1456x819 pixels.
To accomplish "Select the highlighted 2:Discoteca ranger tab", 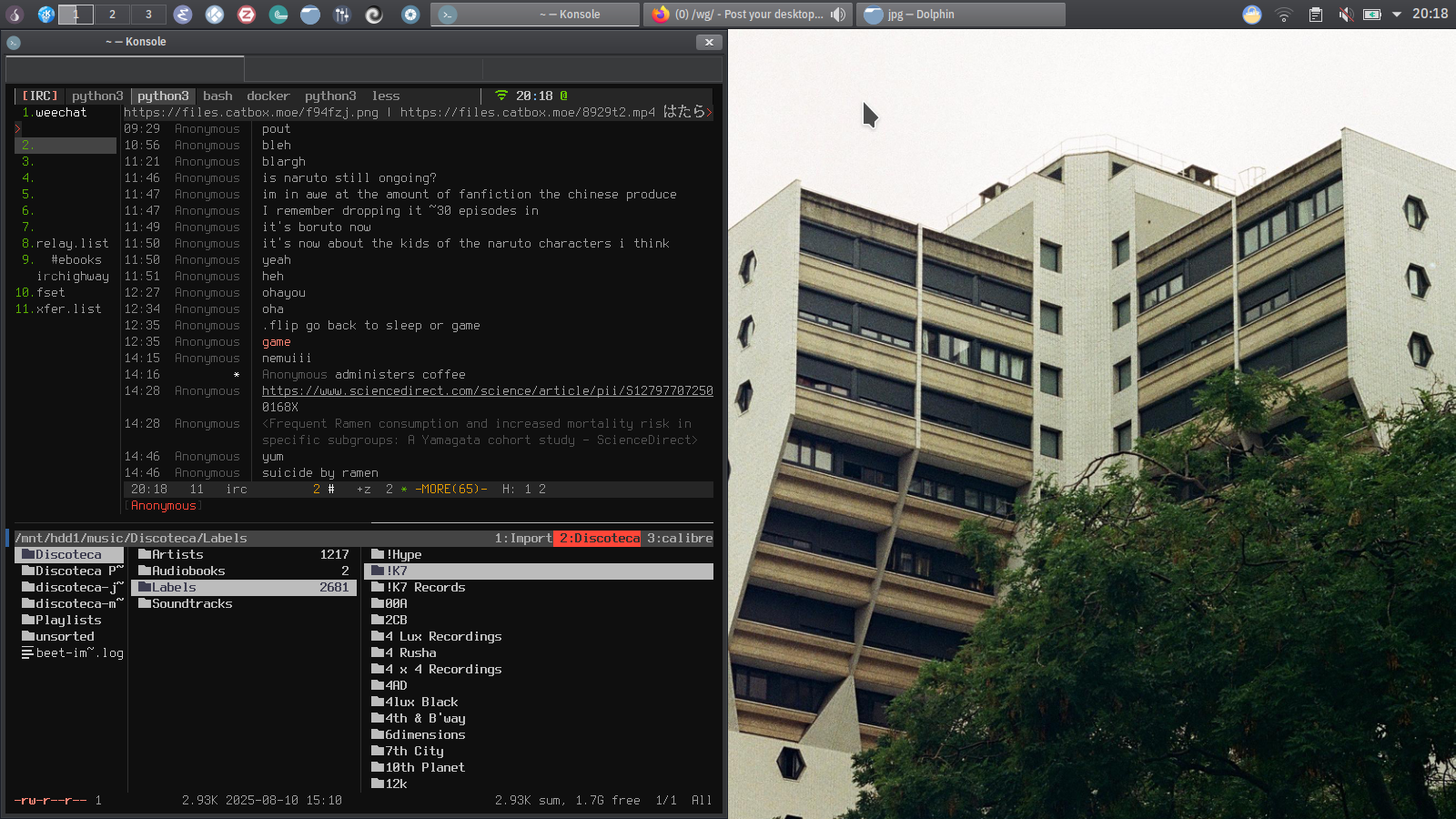I will pos(597,538).
